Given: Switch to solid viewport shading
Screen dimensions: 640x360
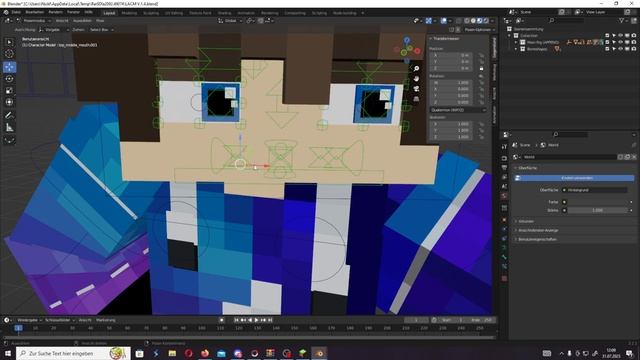Looking at the screenshot, I should [x=473, y=20].
